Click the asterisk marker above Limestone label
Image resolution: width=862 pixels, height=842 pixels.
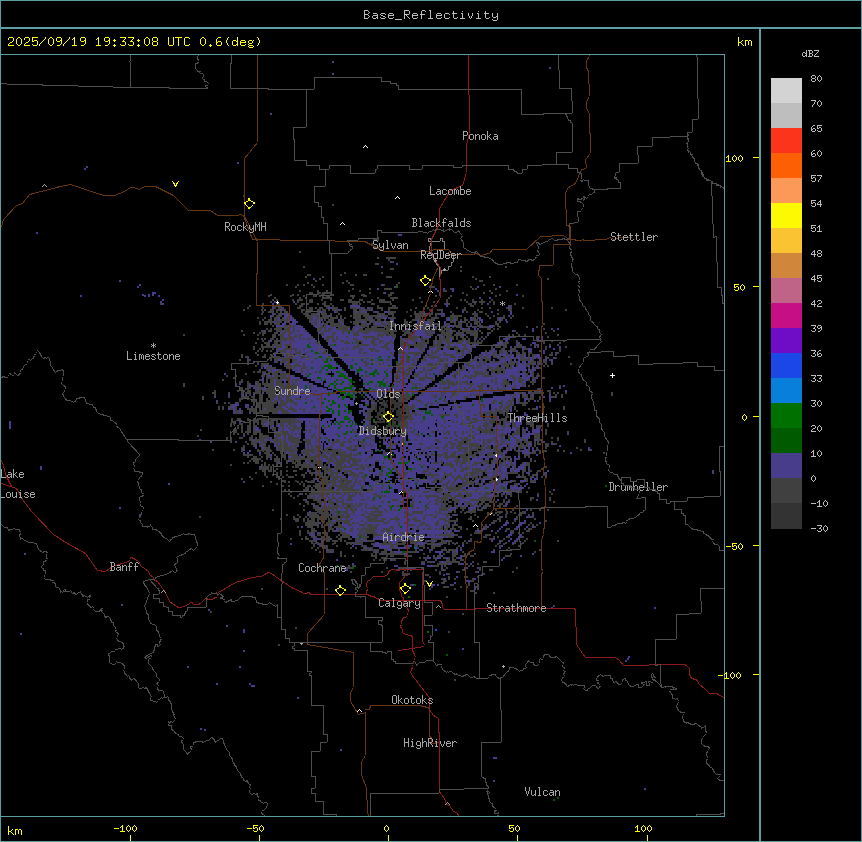tap(153, 345)
